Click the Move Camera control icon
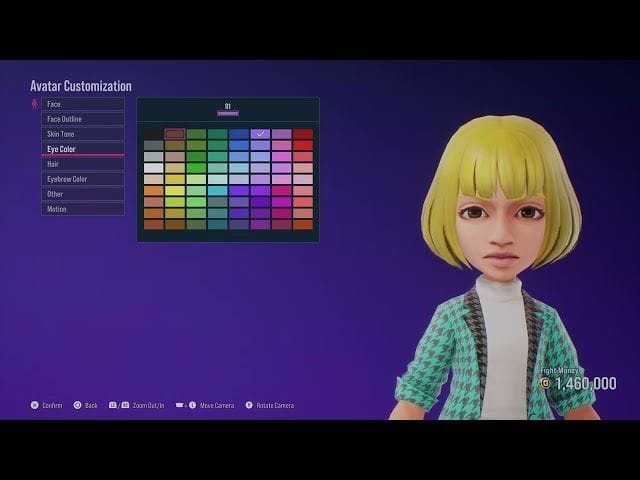The width and height of the screenshot is (640, 480). (x=180, y=405)
